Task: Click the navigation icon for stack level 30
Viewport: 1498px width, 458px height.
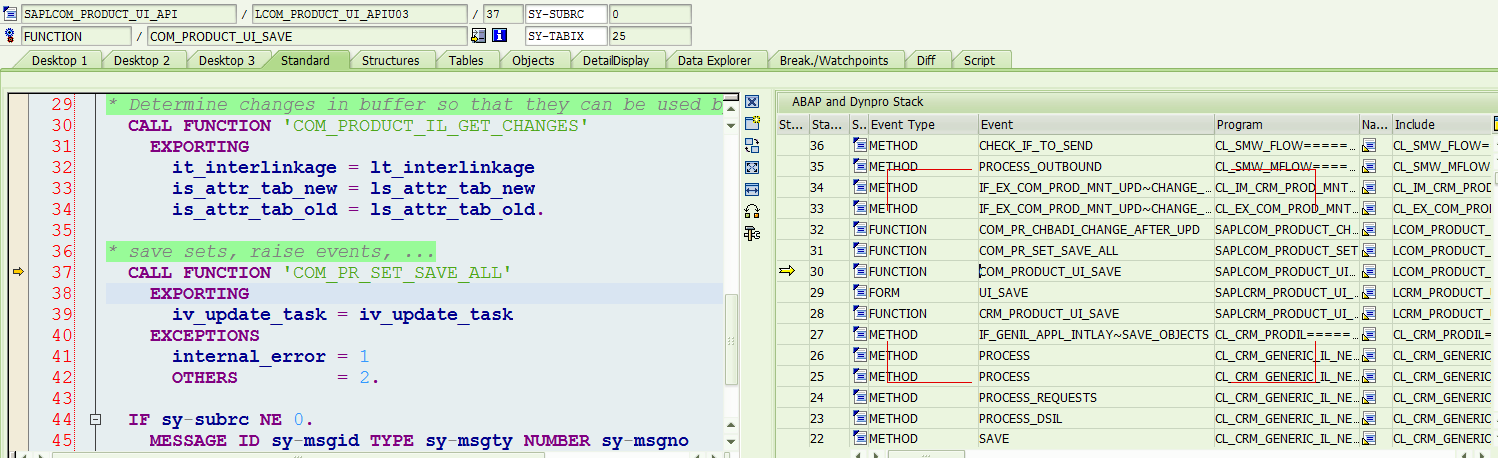Action: tap(1370, 272)
